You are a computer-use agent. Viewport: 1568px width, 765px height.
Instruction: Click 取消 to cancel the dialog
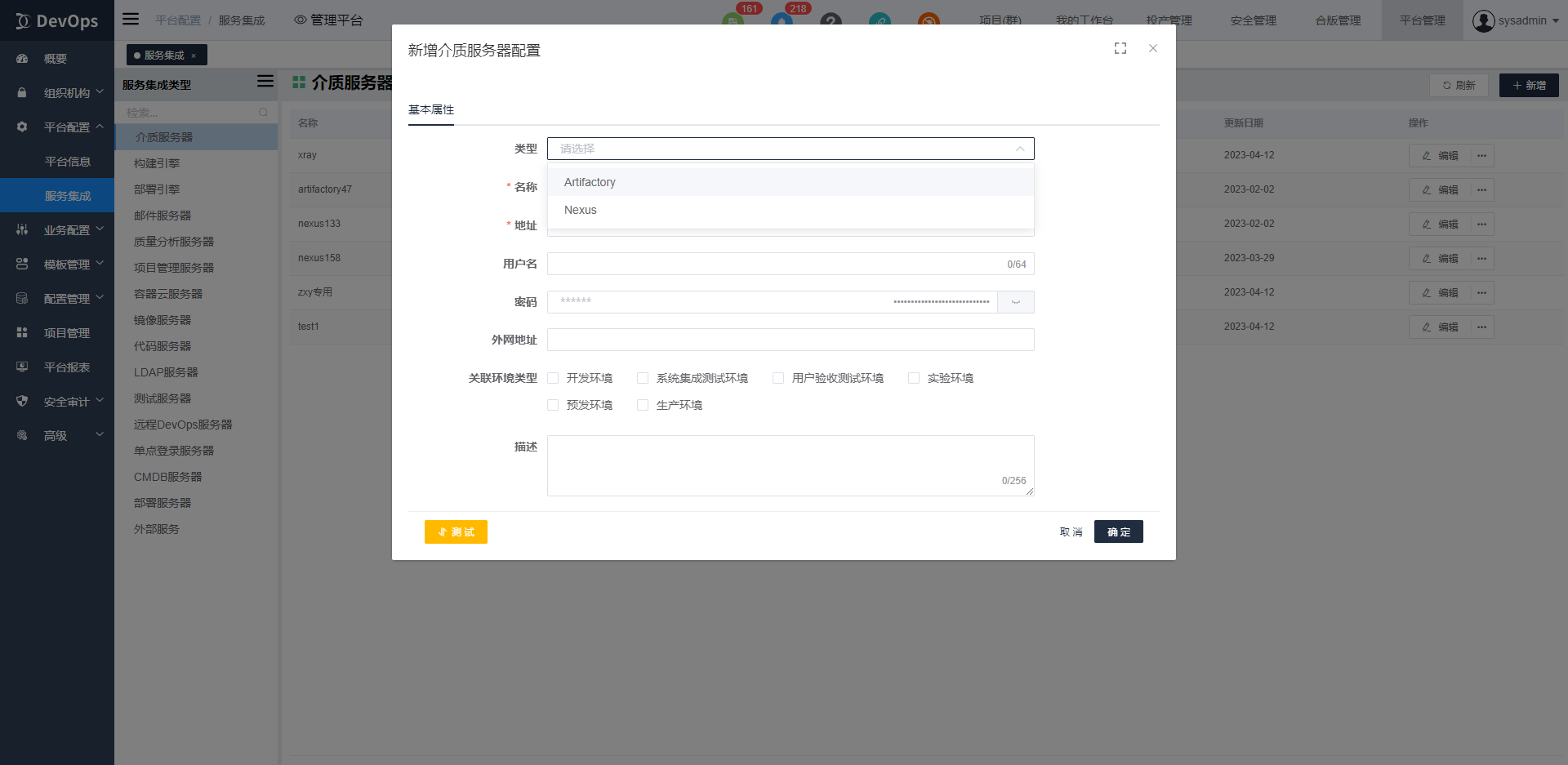tap(1071, 532)
